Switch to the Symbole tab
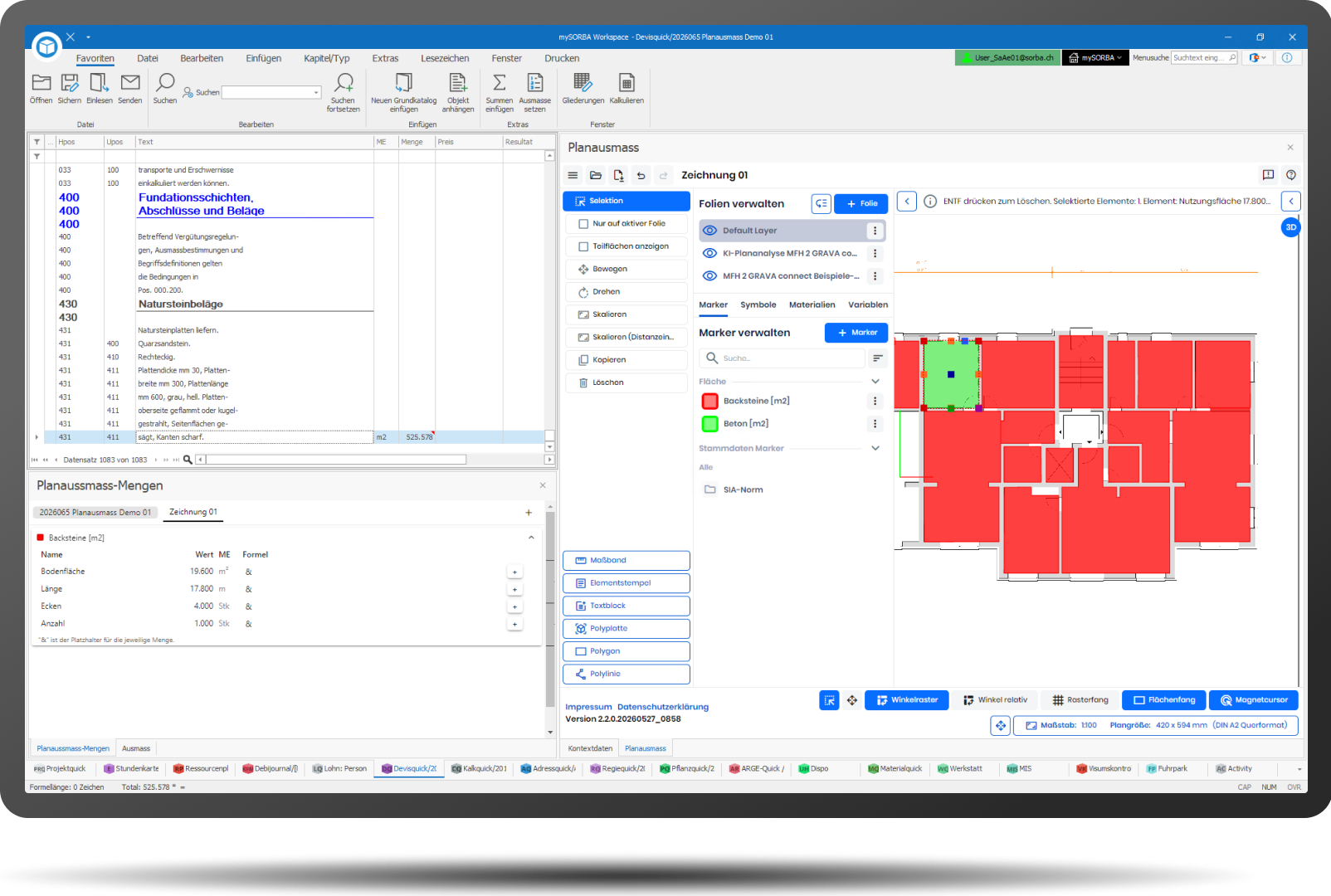Screen dimensions: 1331x896 coord(758,305)
